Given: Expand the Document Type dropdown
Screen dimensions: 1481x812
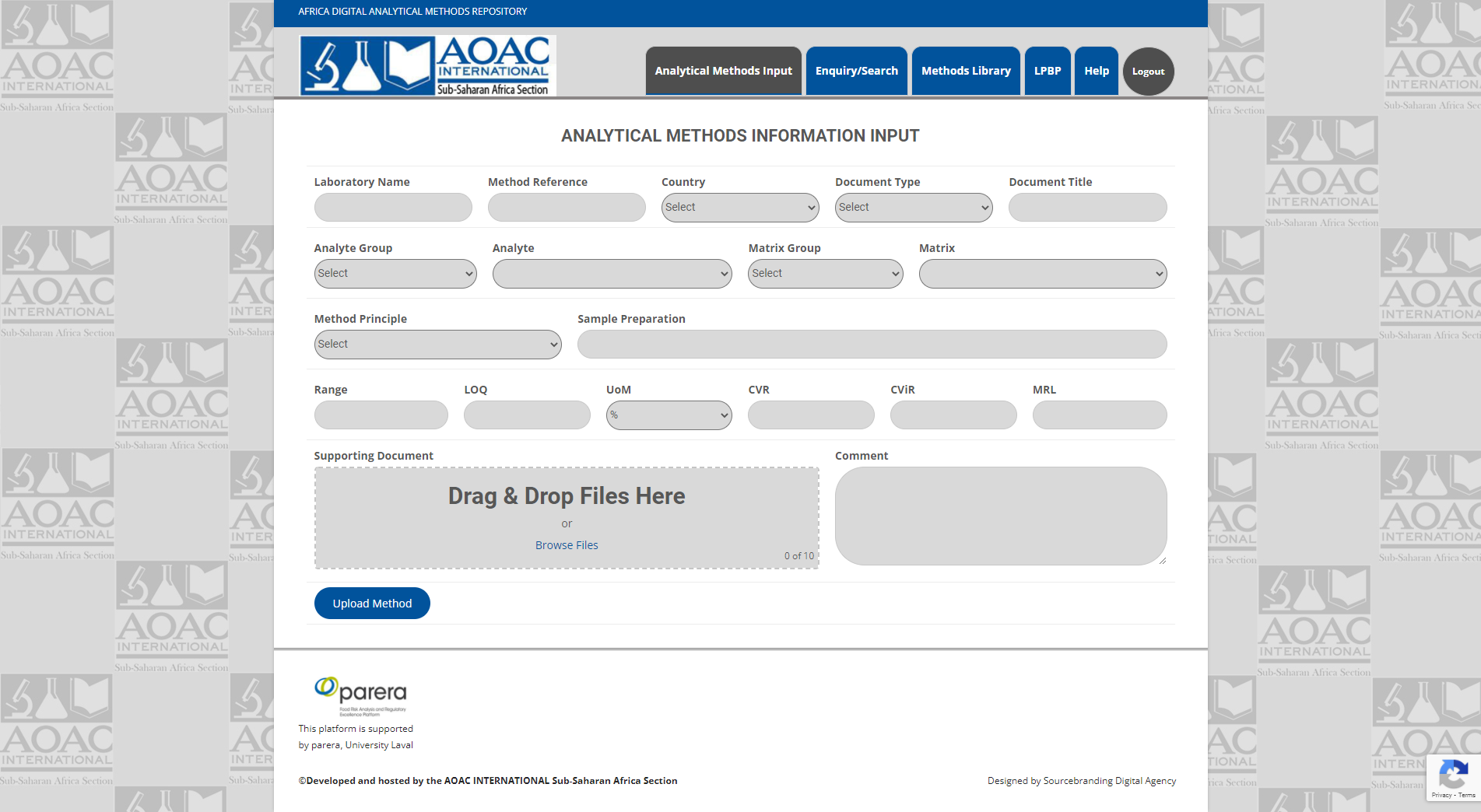Looking at the screenshot, I should point(913,208).
